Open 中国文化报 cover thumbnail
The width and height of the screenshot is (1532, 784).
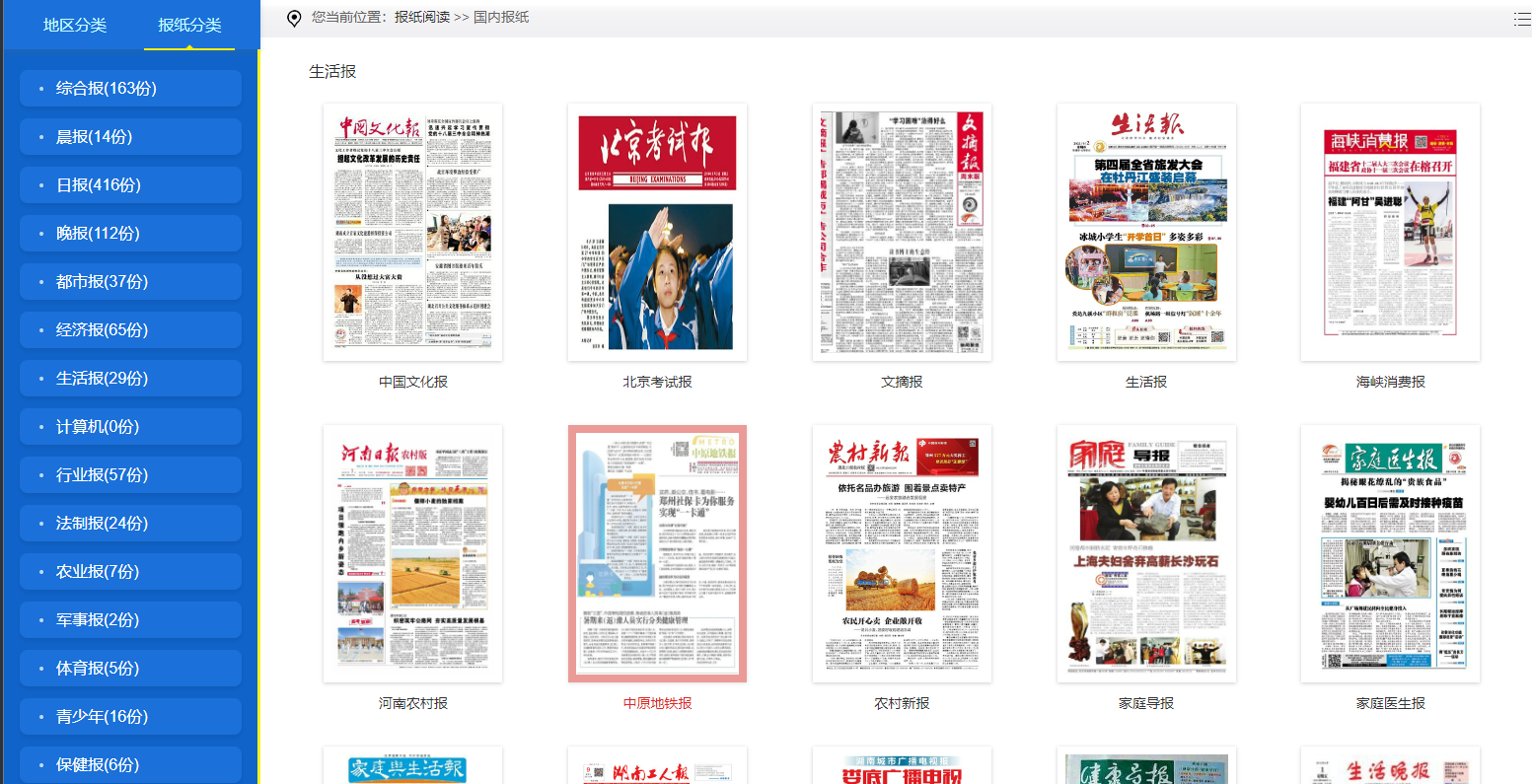click(412, 233)
